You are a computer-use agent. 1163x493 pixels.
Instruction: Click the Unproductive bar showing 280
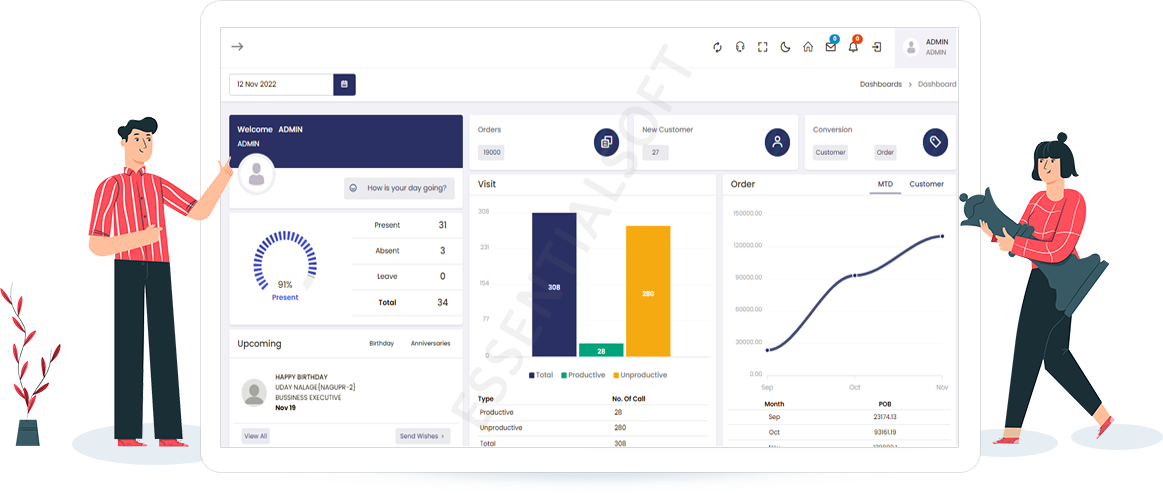648,291
